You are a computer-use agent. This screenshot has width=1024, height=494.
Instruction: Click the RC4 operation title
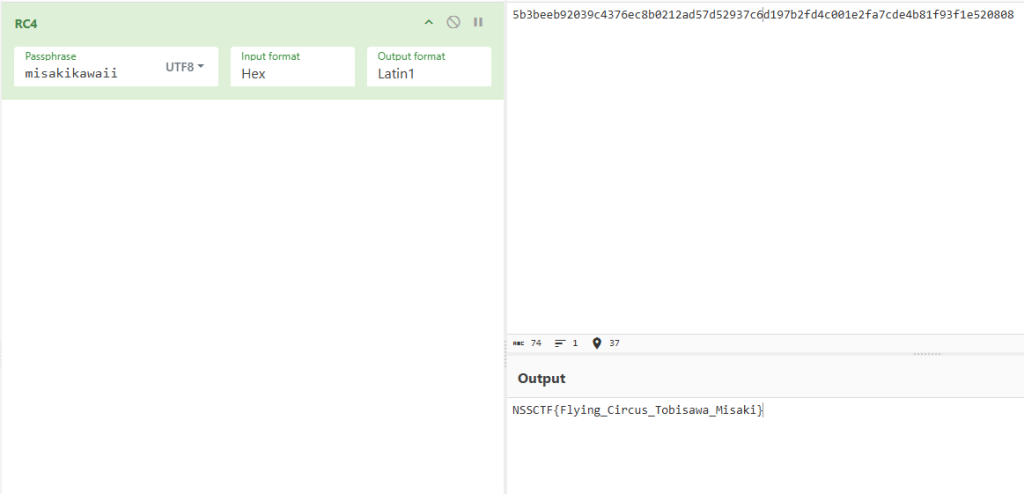click(27, 23)
